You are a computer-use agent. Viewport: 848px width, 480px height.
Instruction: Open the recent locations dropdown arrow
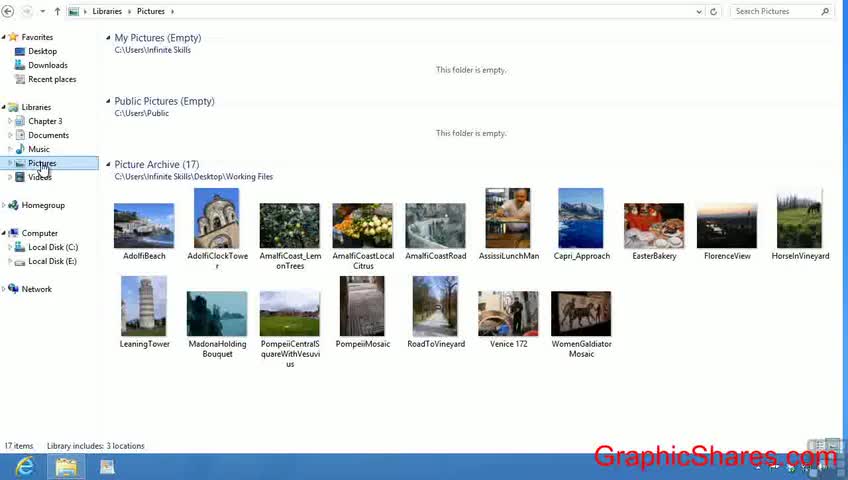pos(43,11)
